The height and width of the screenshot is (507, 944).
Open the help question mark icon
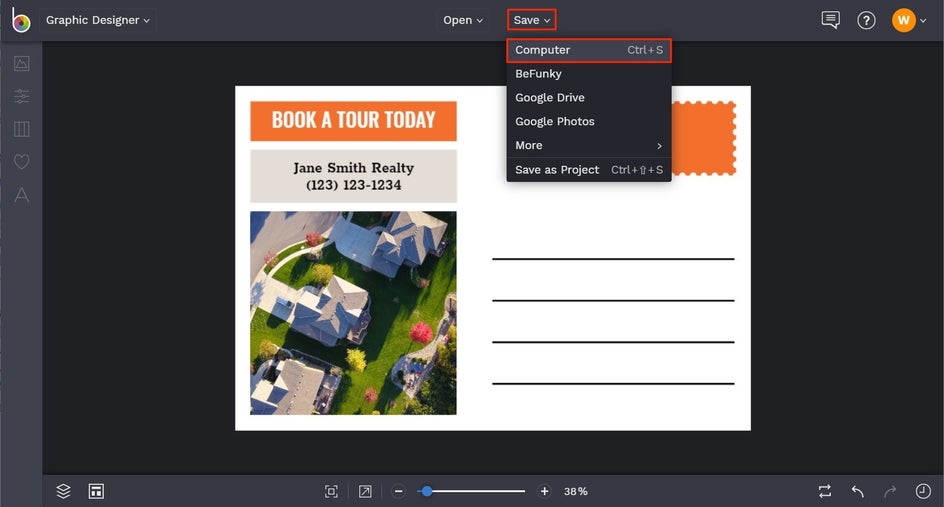point(866,20)
